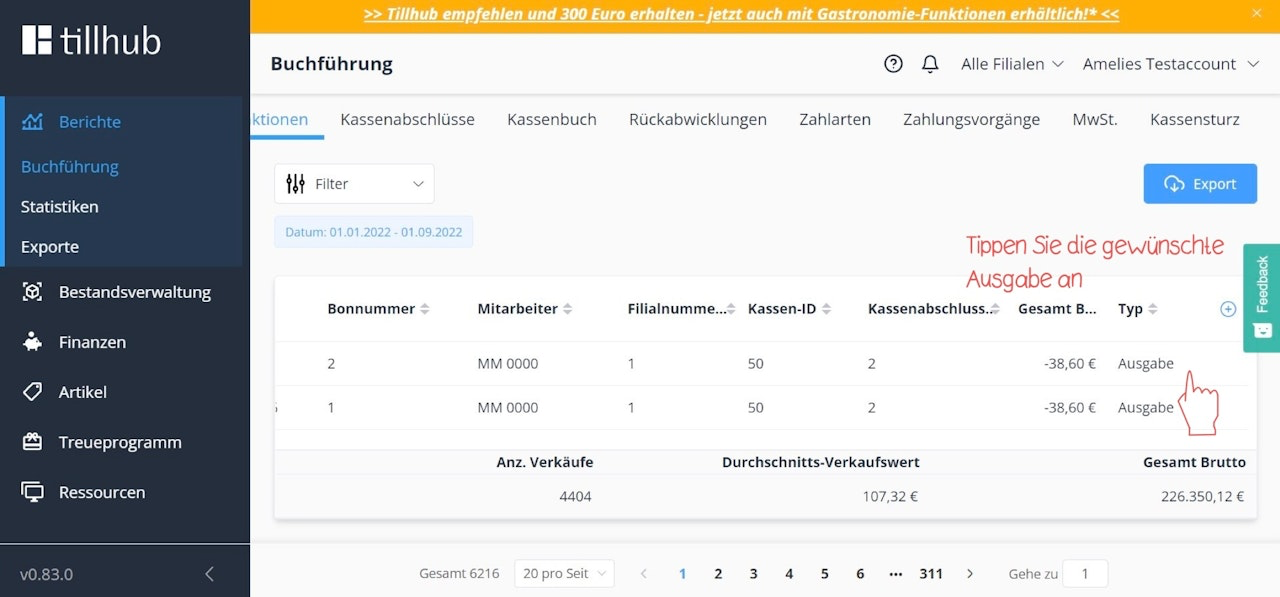
Task: Open the Alle Filialen dropdown
Action: pos(1012,64)
